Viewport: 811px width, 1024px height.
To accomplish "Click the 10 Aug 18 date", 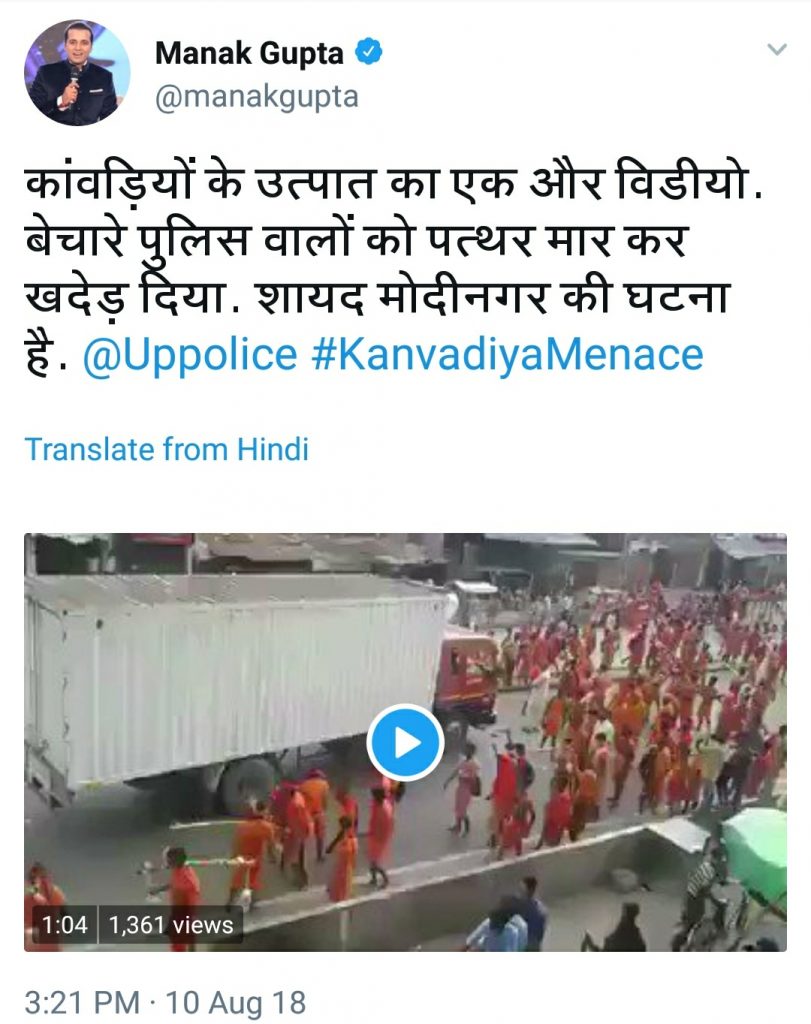I will pos(235,1002).
